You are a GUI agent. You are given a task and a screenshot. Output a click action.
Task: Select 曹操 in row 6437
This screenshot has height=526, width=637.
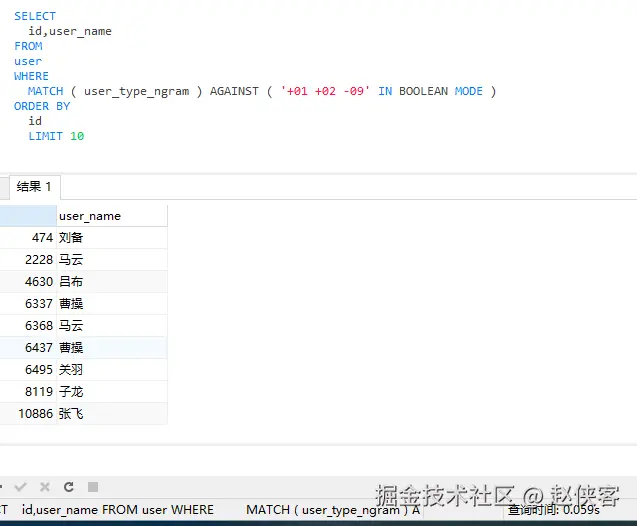click(x=112, y=348)
